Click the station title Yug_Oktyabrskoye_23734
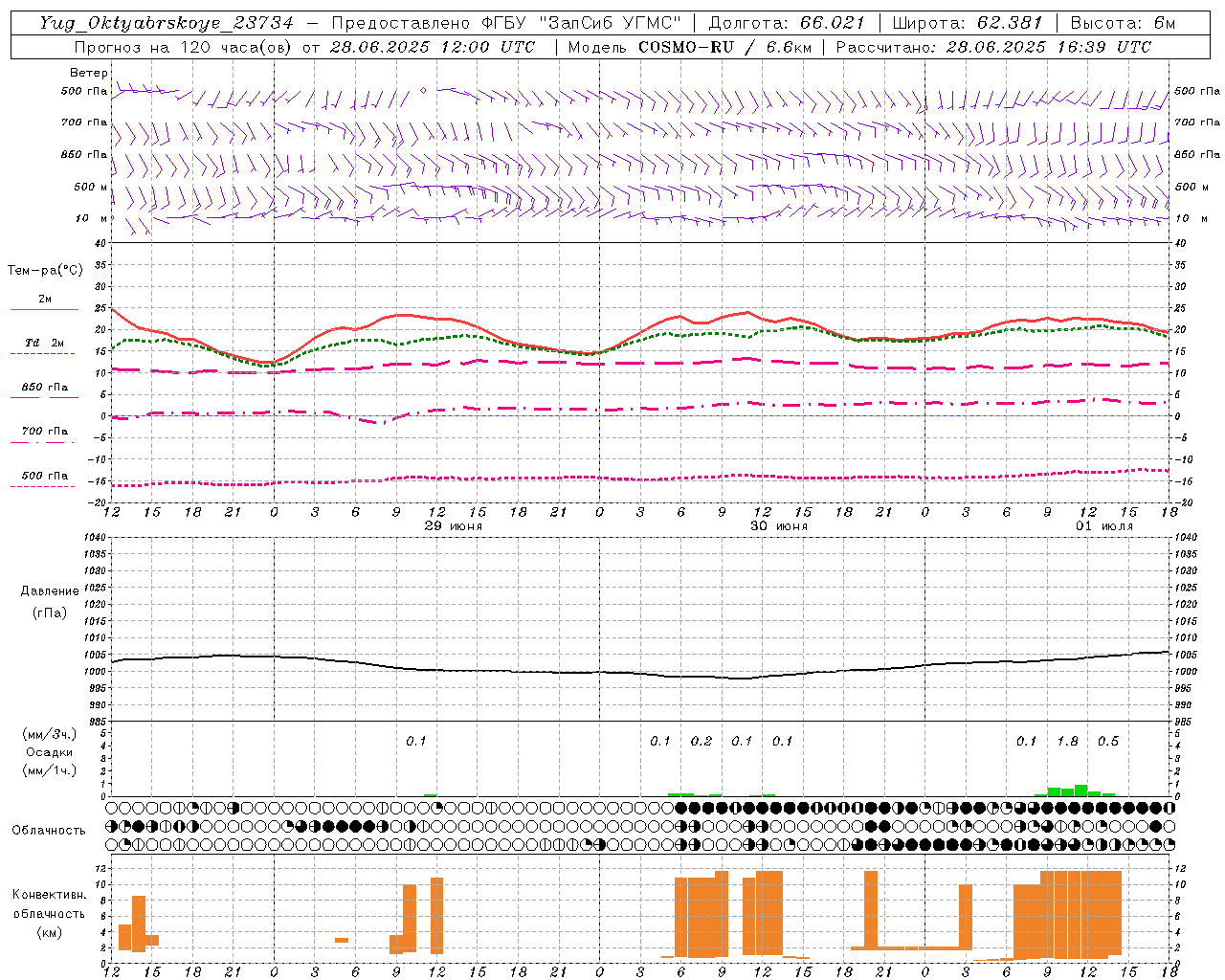The height and width of the screenshot is (980, 1225). click(167, 23)
